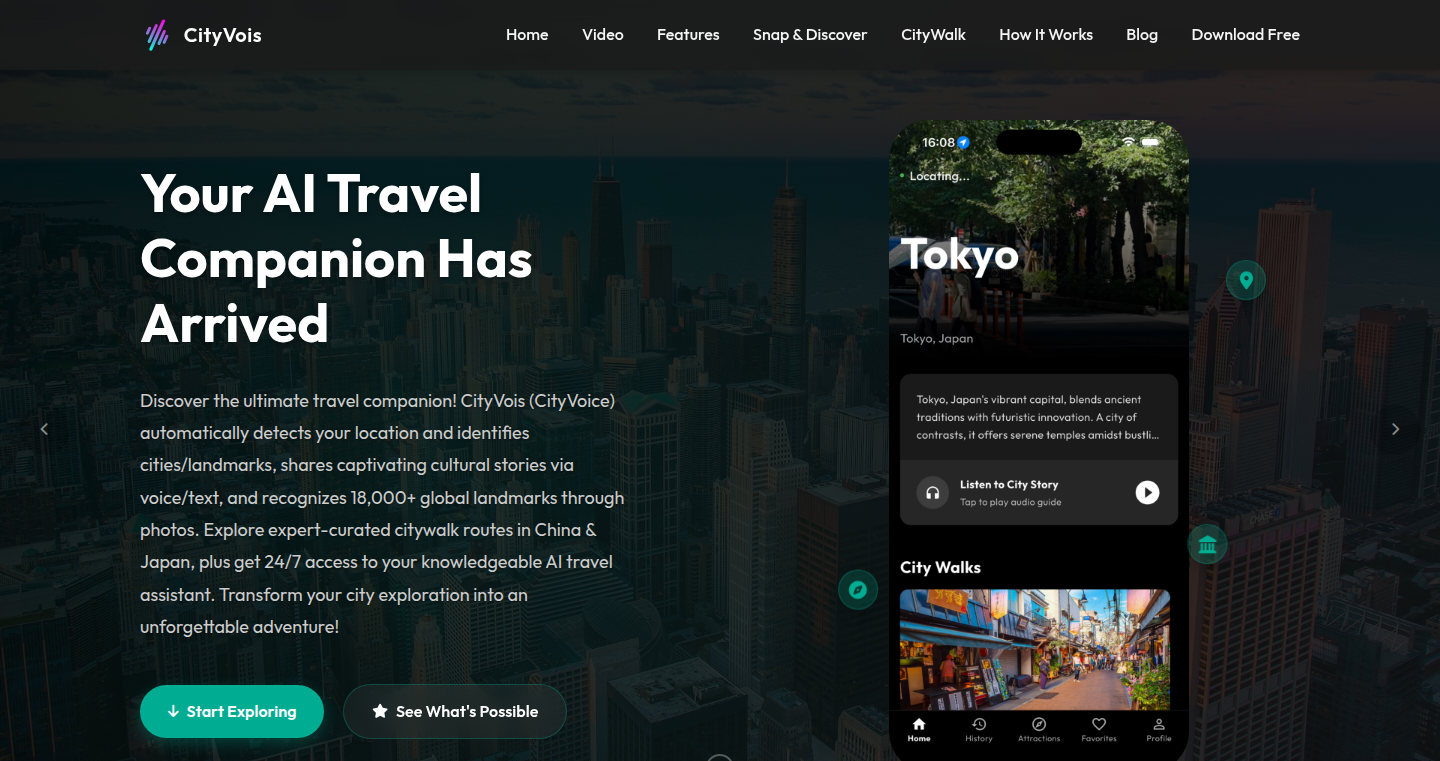Open the Profile tab in phone mockup
Viewport: 1440px width, 761px height.
[1159, 730]
